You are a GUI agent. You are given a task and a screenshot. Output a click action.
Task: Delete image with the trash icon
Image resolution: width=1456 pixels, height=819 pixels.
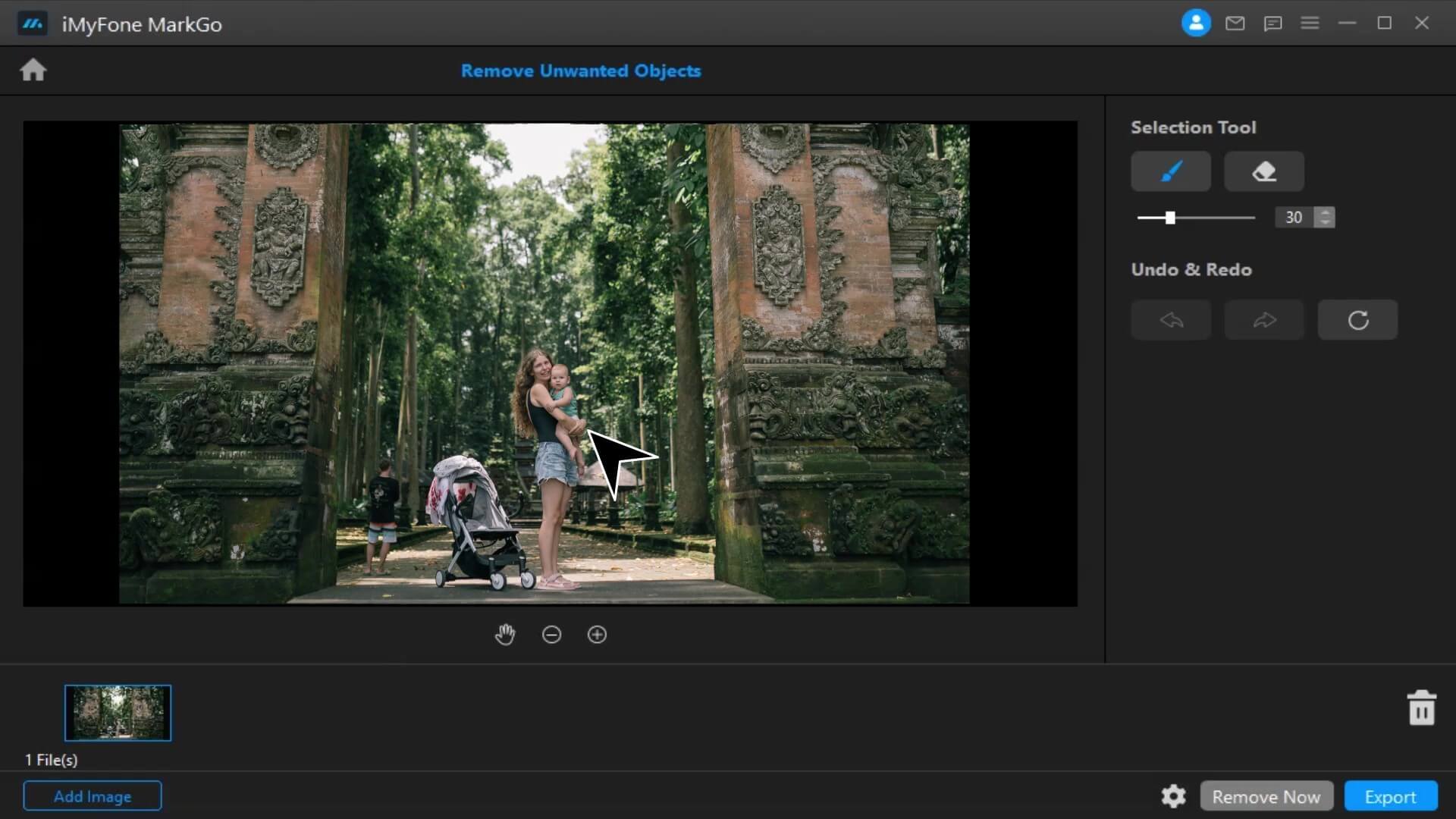tap(1422, 708)
